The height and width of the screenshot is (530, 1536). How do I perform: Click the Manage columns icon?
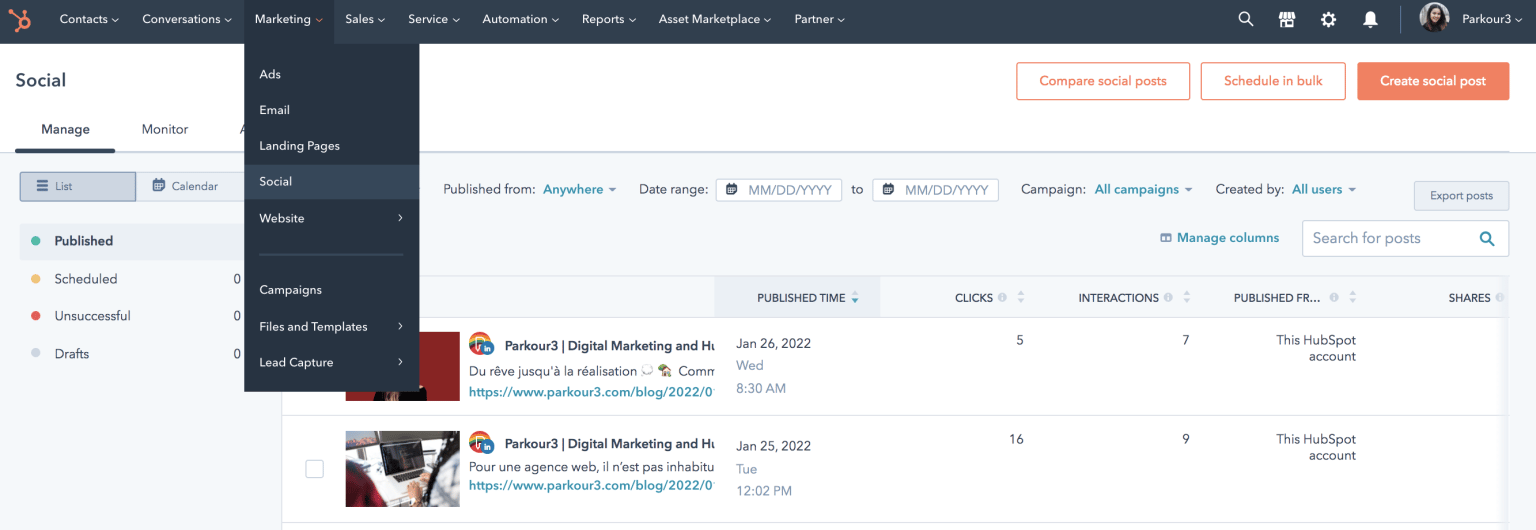coord(1165,238)
